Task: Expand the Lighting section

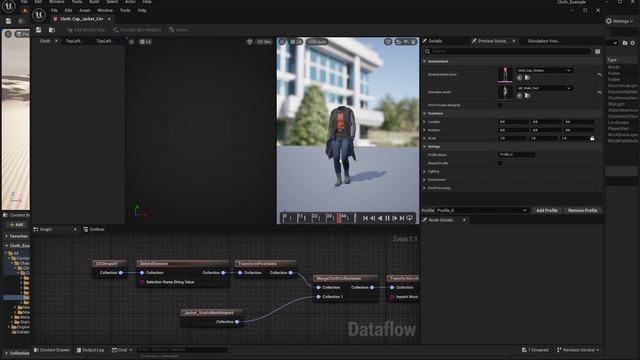Action: pos(424,171)
